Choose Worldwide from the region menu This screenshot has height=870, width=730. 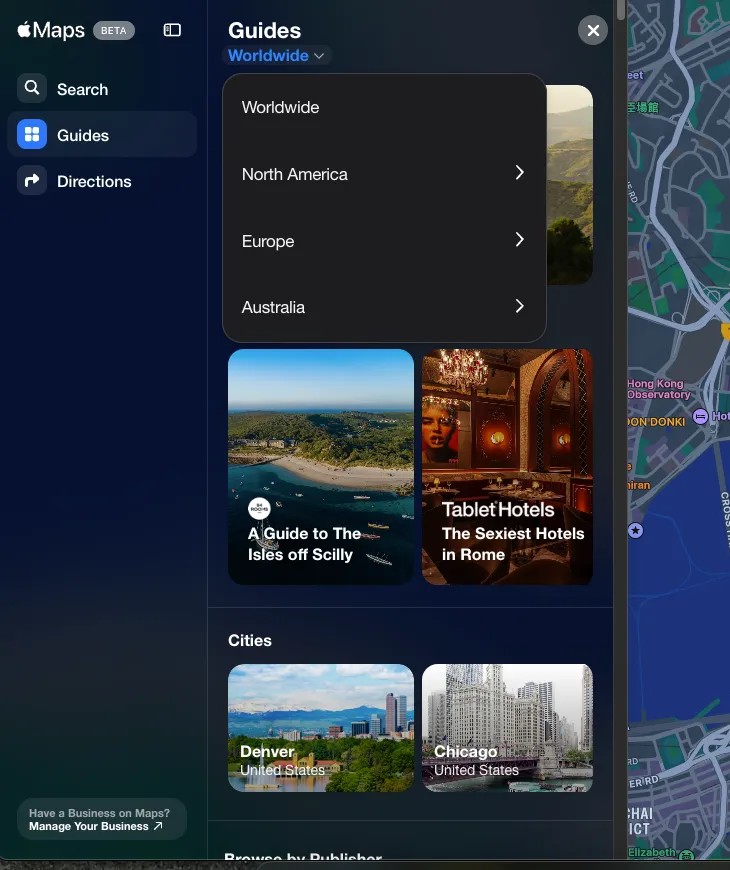(x=281, y=107)
